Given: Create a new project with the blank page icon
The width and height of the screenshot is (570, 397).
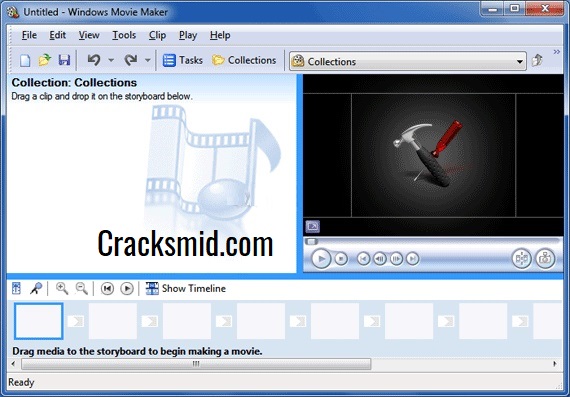Looking at the screenshot, I should point(25,60).
